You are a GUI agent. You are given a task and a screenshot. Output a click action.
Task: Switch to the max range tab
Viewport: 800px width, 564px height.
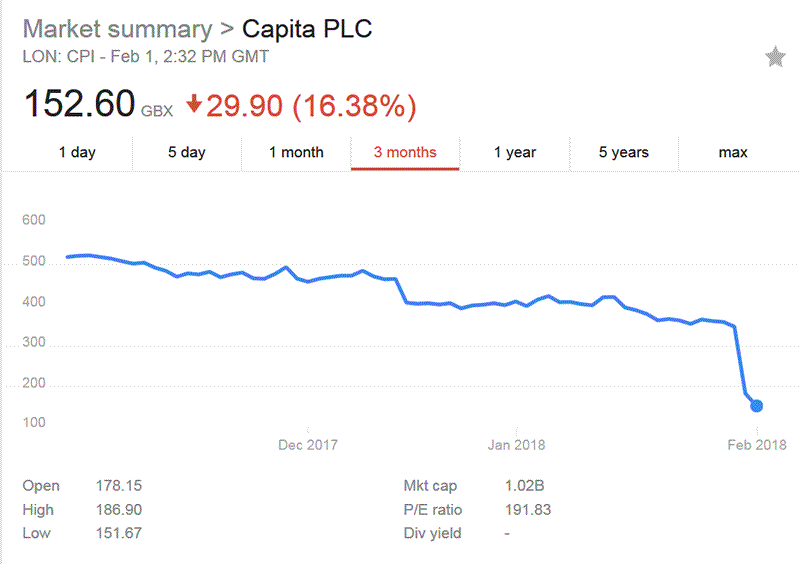coord(733,153)
